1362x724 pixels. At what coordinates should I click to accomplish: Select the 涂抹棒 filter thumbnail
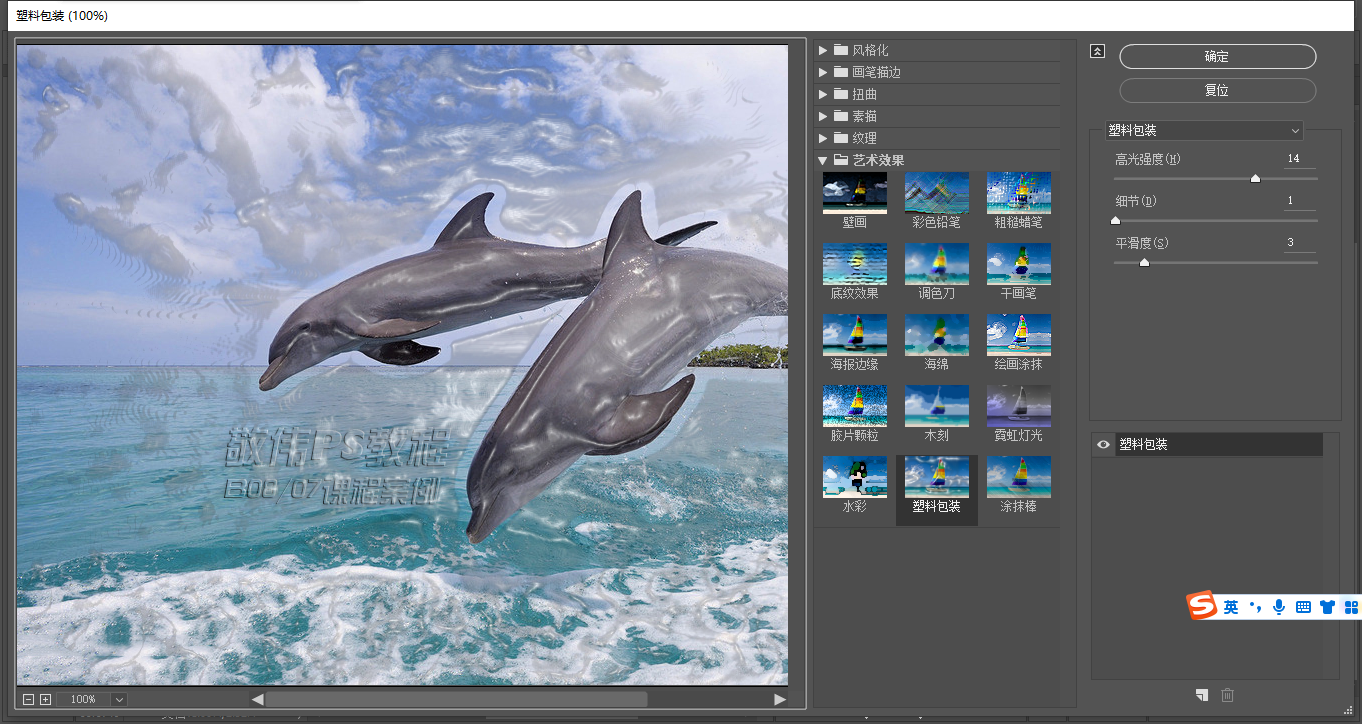click(x=1018, y=477)
